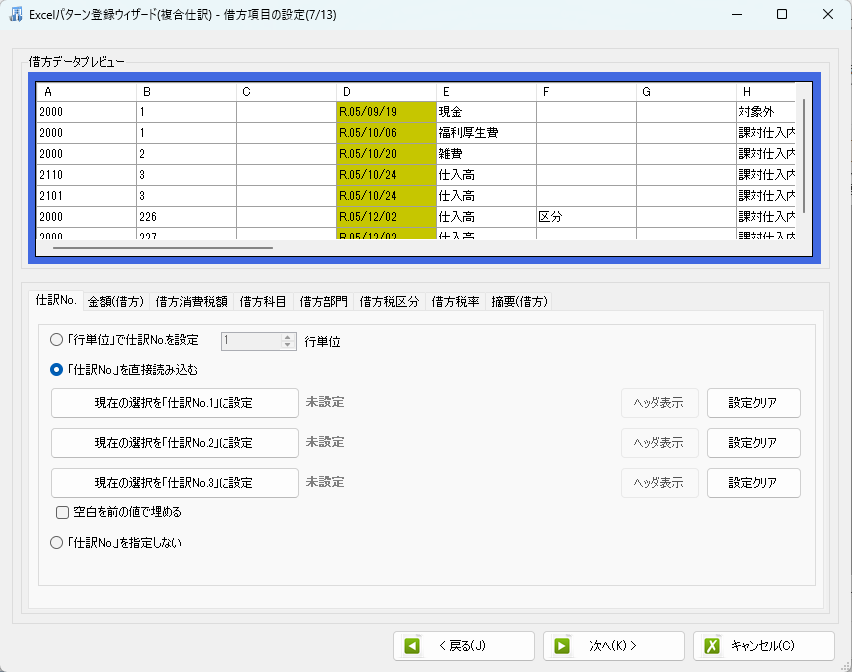Click the green back arrow icon
The height and width of the screenshot is (672, 852).
(412, 646)
